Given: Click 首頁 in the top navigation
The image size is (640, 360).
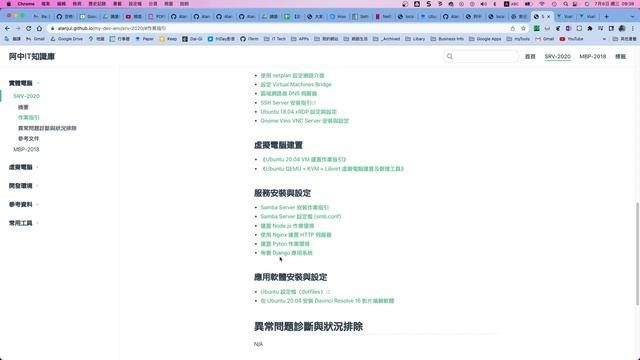Looking at the screenshot, I should [530, 56].
